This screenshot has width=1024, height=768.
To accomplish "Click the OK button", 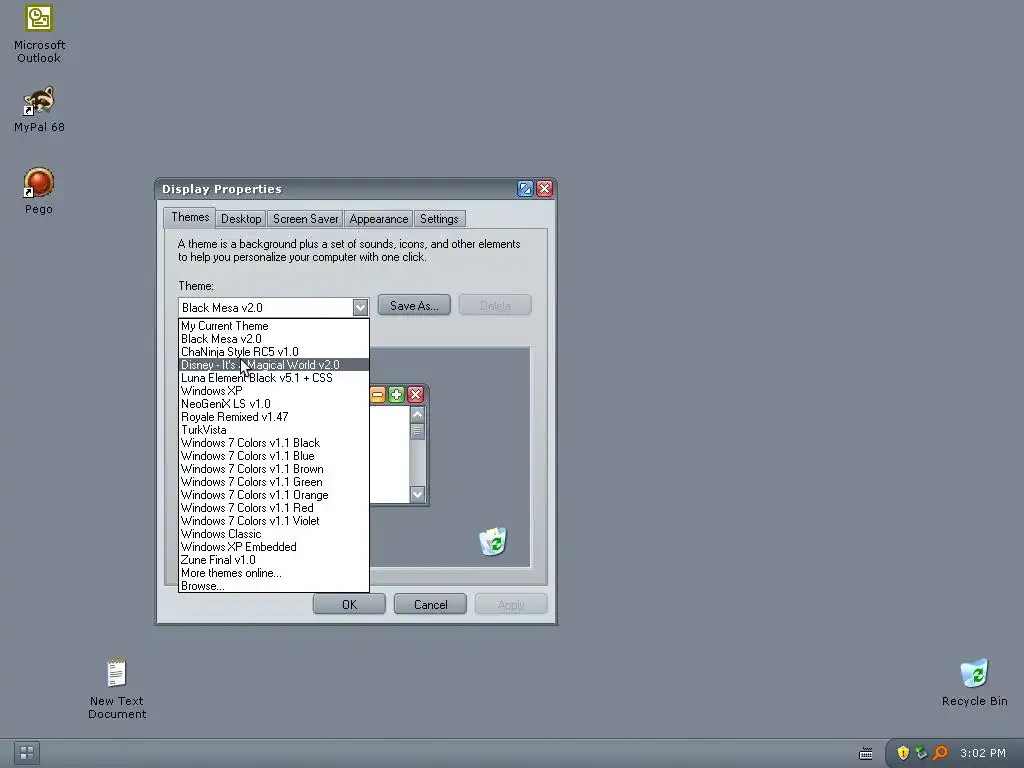I will click(x=349, y=604).
